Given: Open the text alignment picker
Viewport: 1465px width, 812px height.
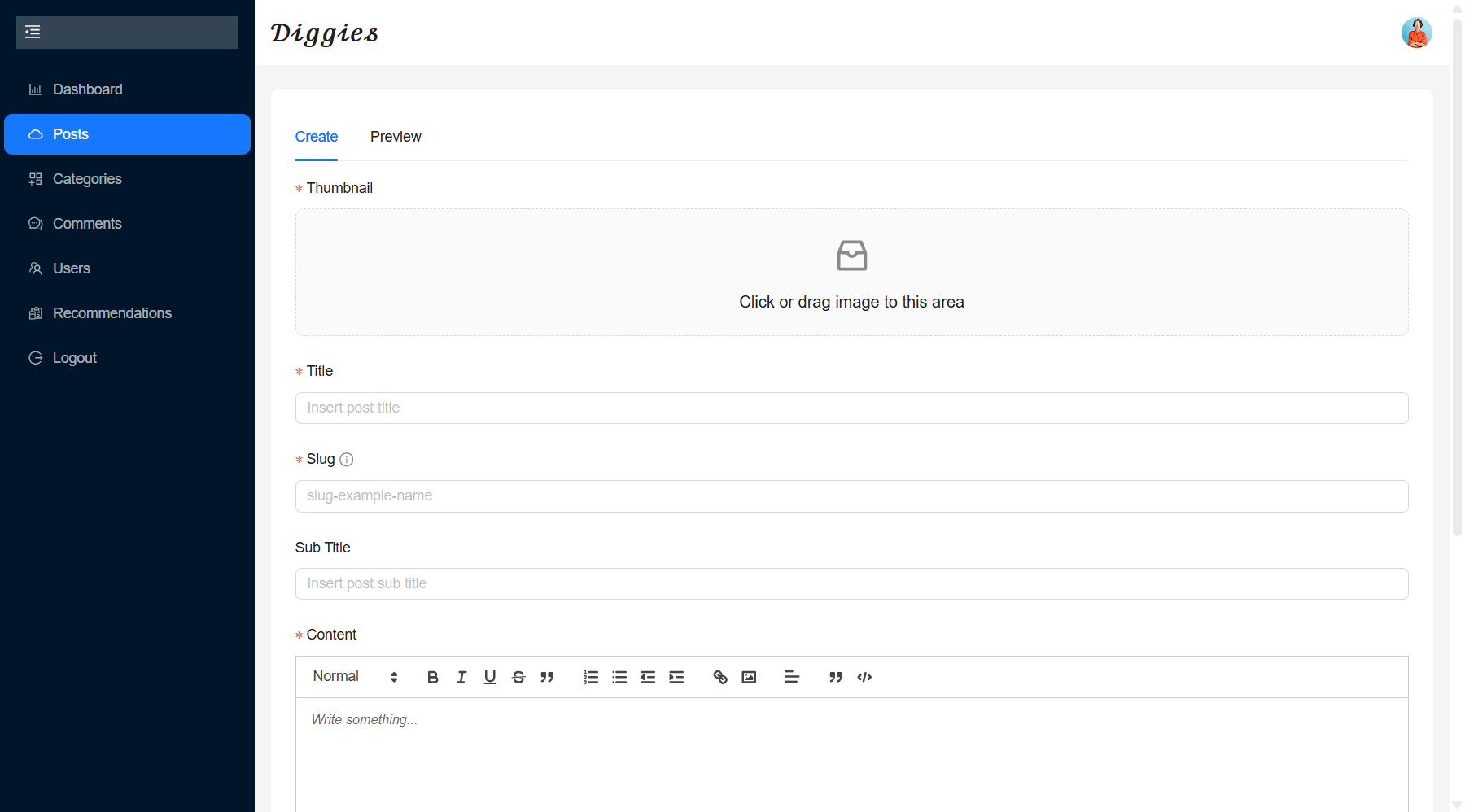Looking at the screenshot, I should [x=792, y=677].
